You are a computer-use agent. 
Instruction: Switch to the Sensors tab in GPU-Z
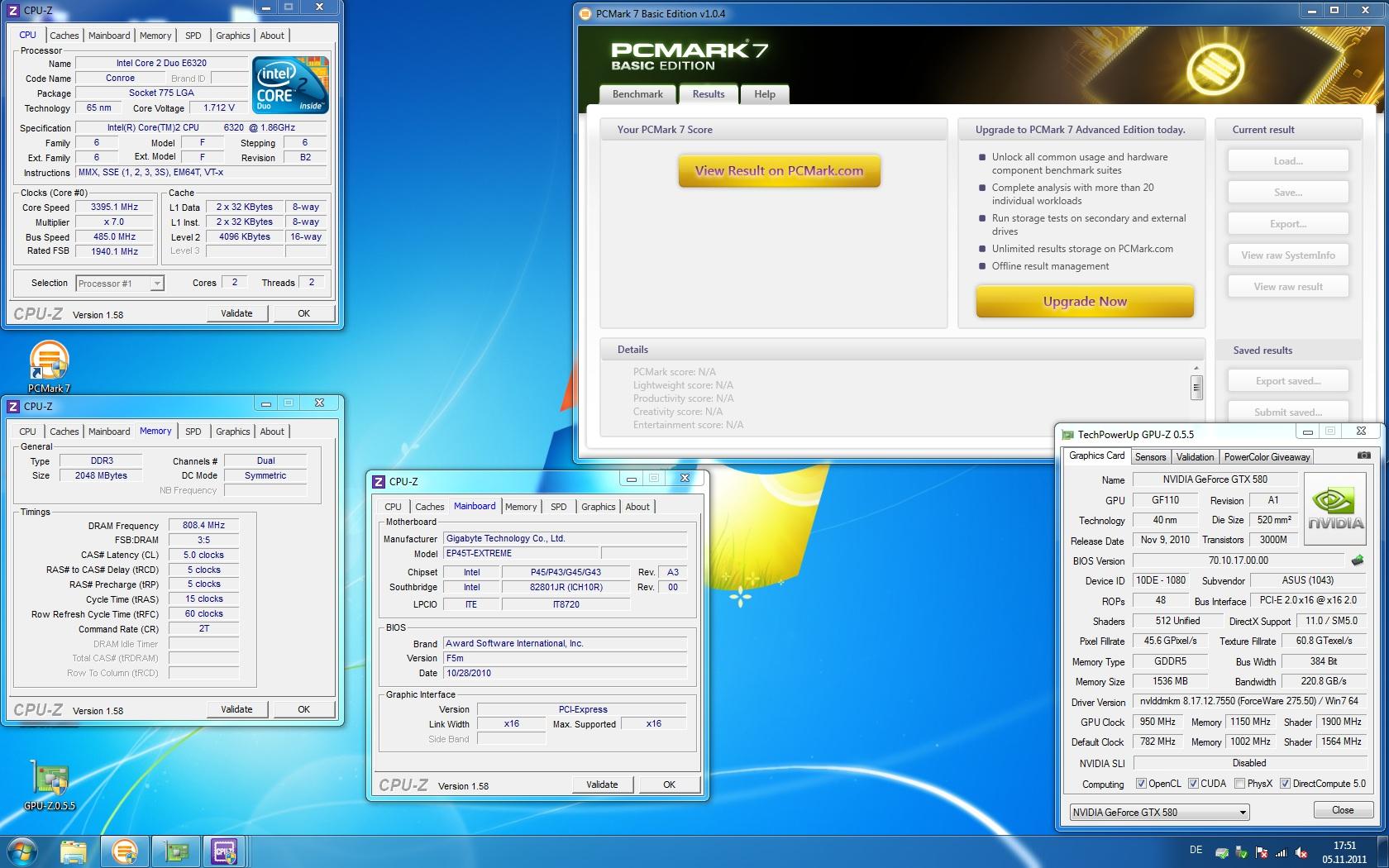[x=1150, y=456]
